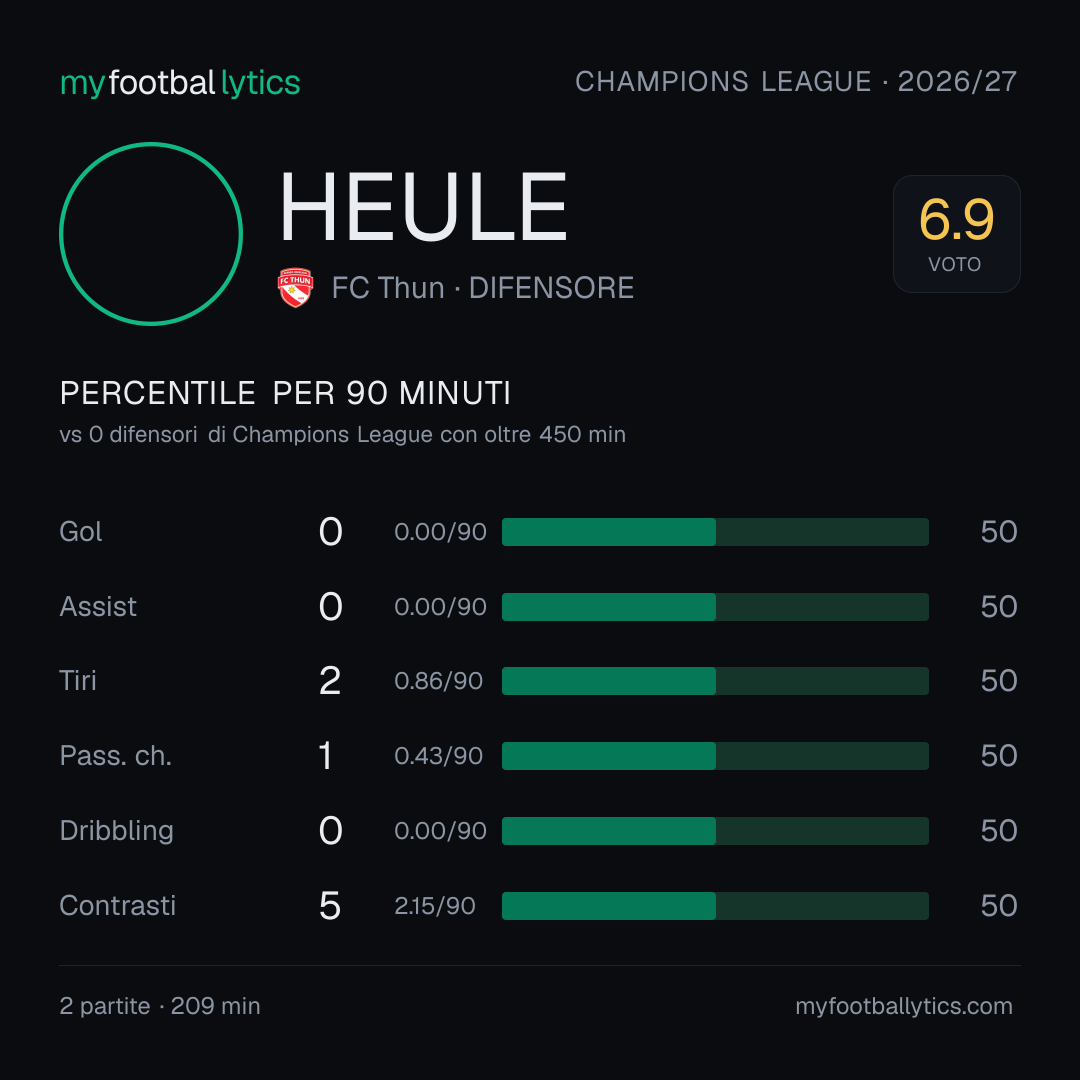Select the Assist percentile bar
The image size is (1080, 1080).
pos(715,607)
